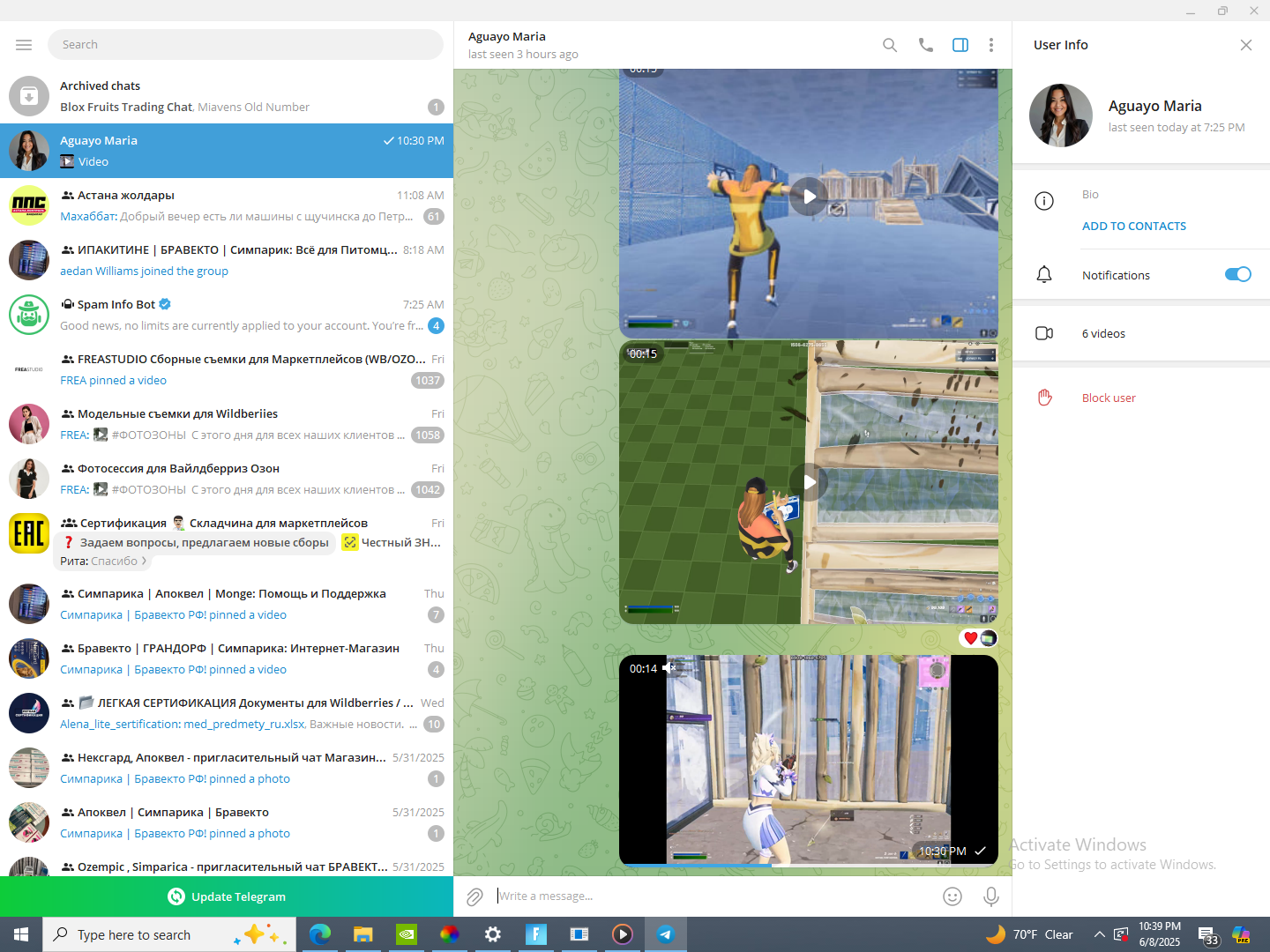Open Апоквел | Симпарика | Бравекто chat
This screenshot has width=1270, height=952.
point(227,822)
